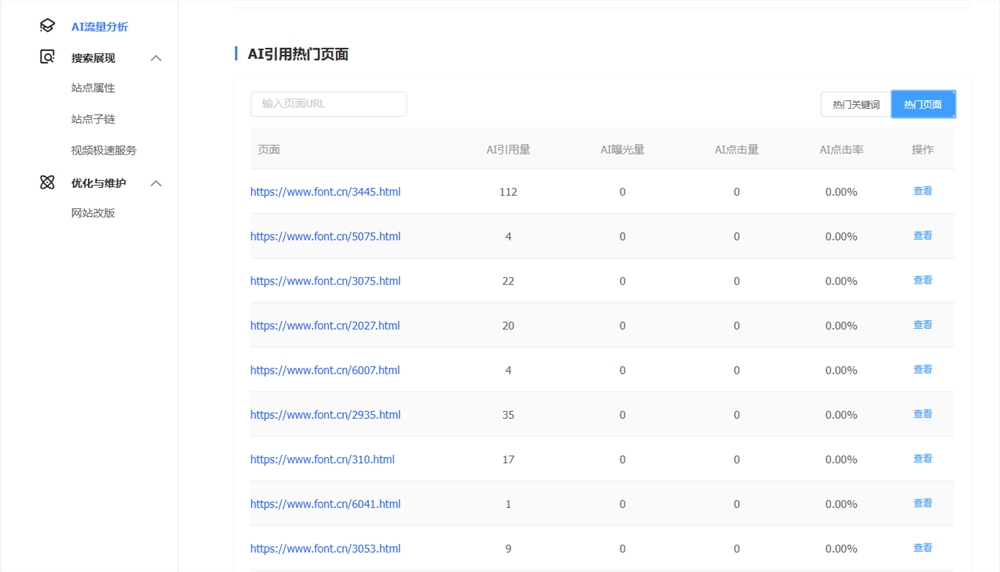Click 查看 for 2935.html row

(x=923, y=414)
